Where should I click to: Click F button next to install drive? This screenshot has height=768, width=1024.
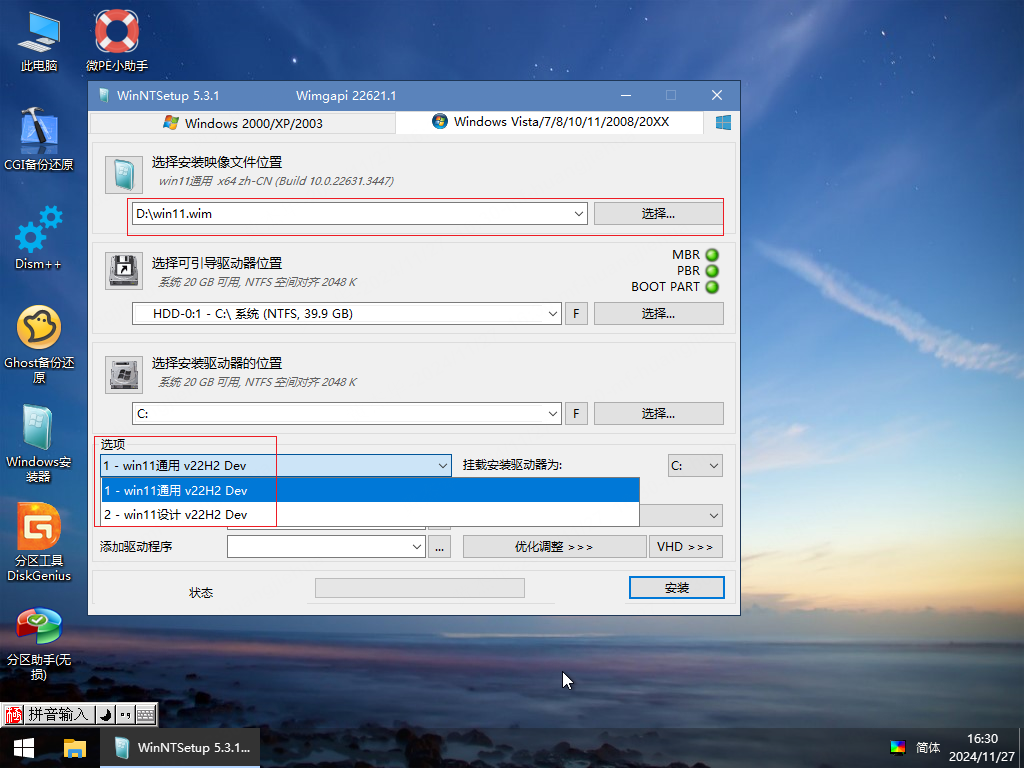pos(576,413)
